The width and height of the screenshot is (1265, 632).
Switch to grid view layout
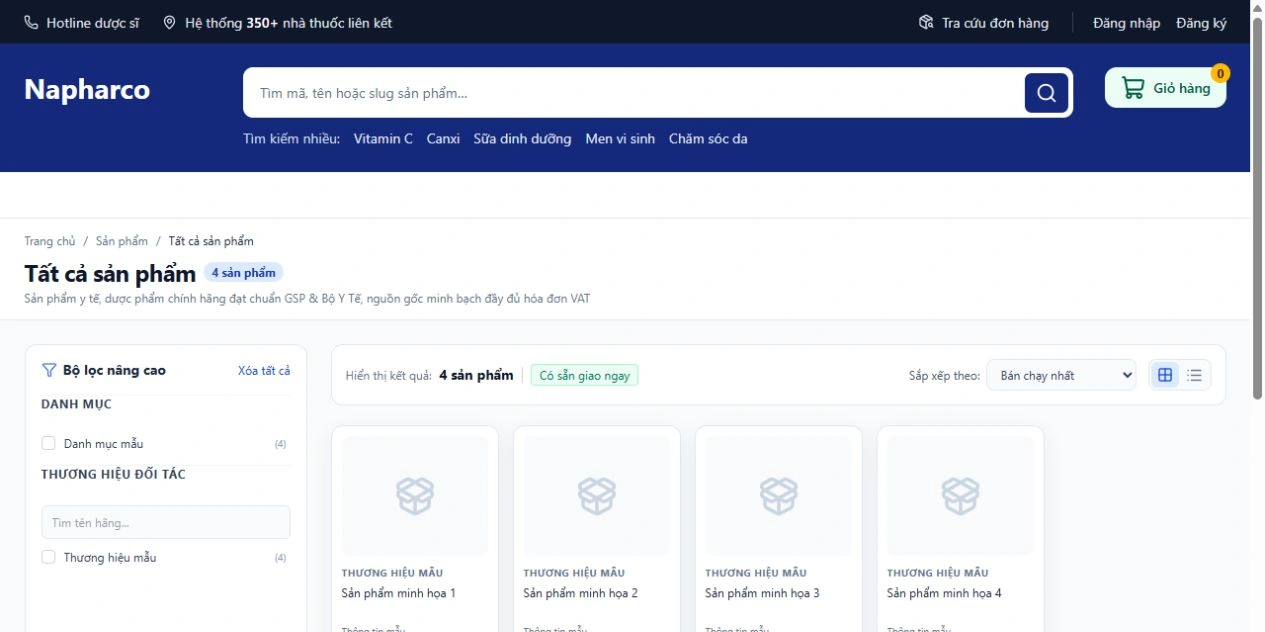pos(1165,375)
